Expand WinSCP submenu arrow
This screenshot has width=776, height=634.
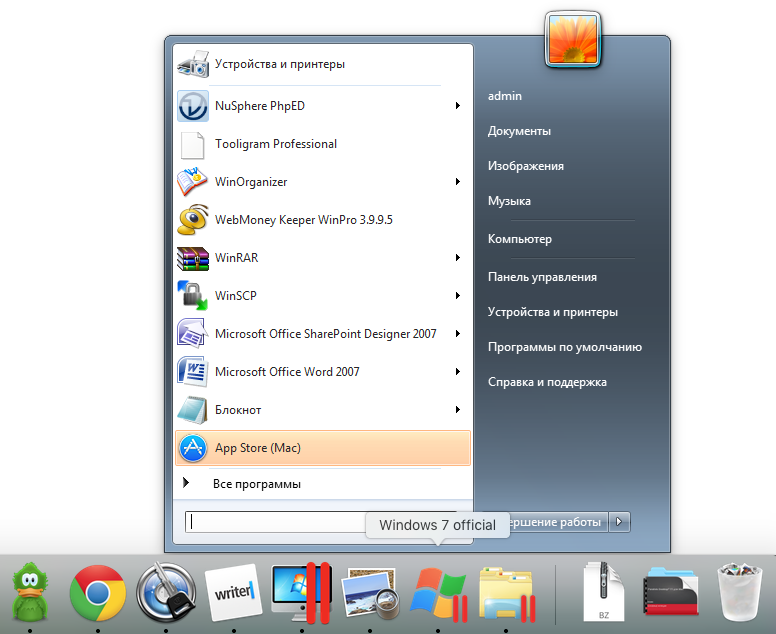tap(458, 295)
